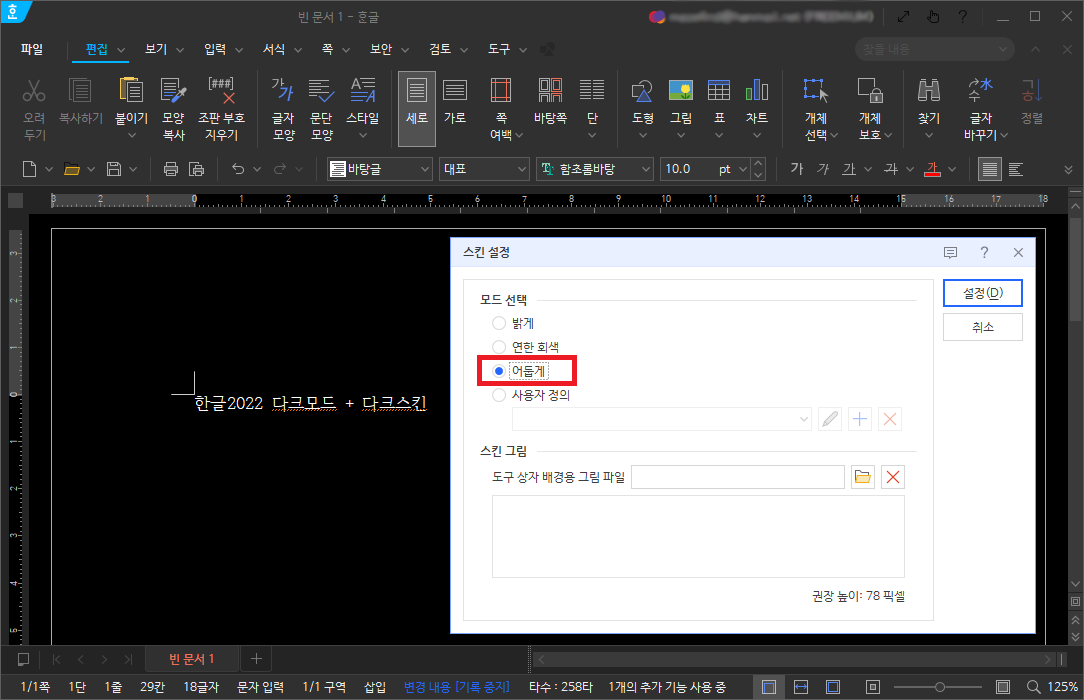Screen dimensions: 1084x700
Task: Click Remove Typesetting Marks (조판 부호 지우기)
Action: point(221,109)
